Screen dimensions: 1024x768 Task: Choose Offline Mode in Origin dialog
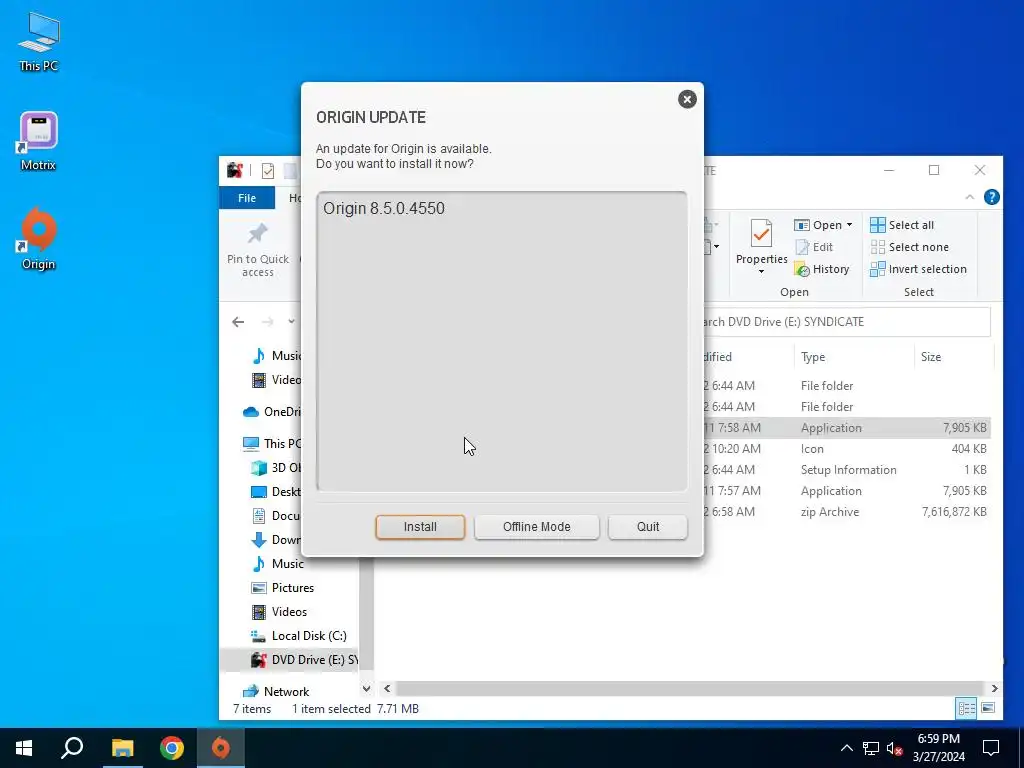coord(536,527)
